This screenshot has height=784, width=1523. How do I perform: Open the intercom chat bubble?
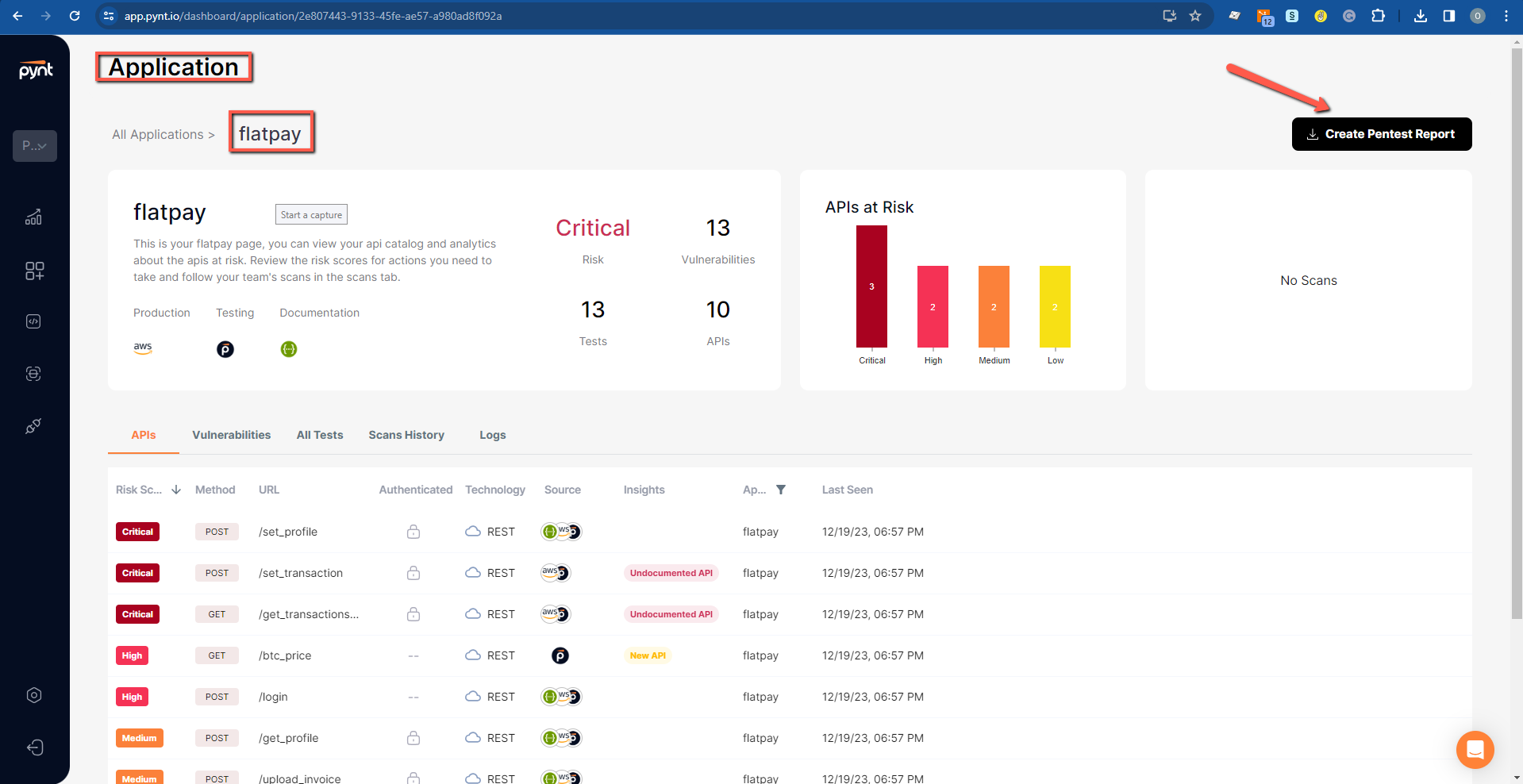click(1475, 749)
